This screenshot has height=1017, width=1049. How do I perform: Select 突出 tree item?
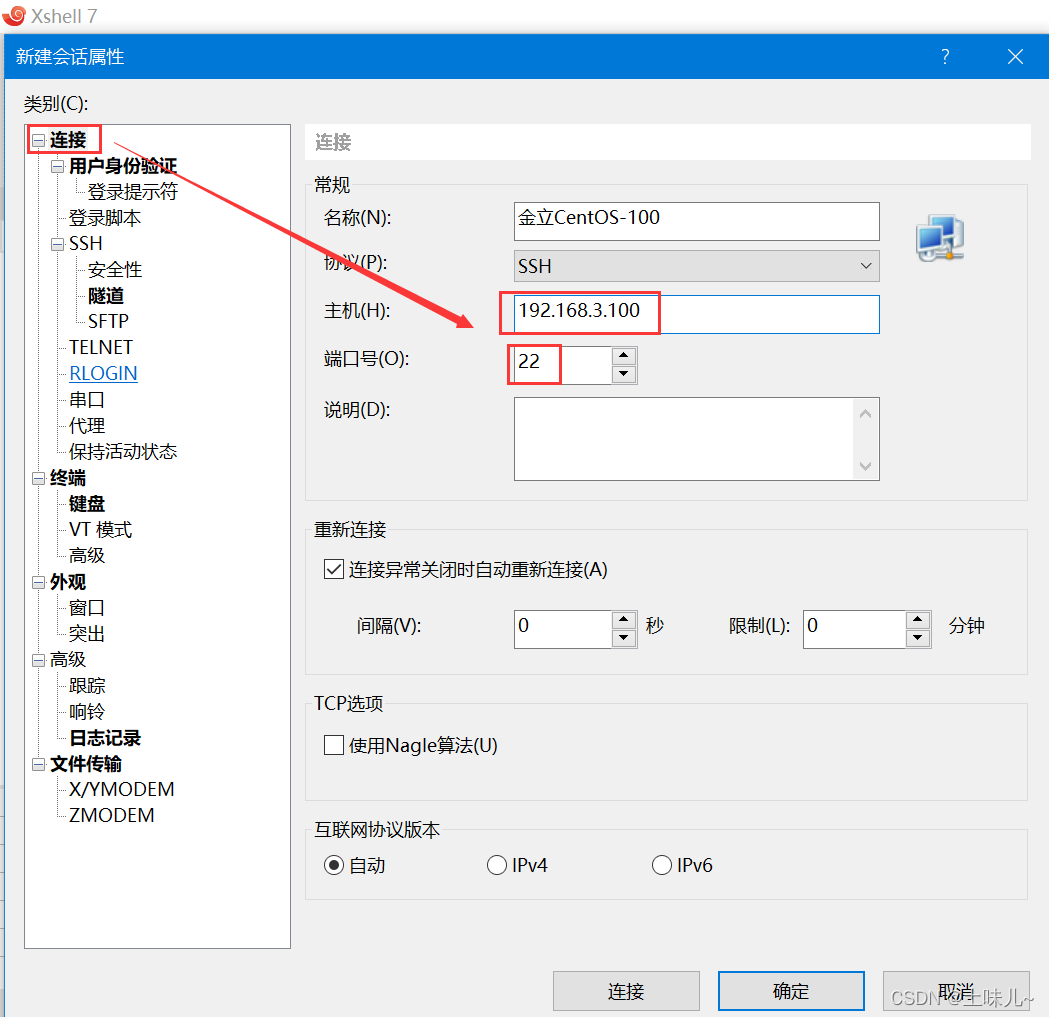click(87, 634)
